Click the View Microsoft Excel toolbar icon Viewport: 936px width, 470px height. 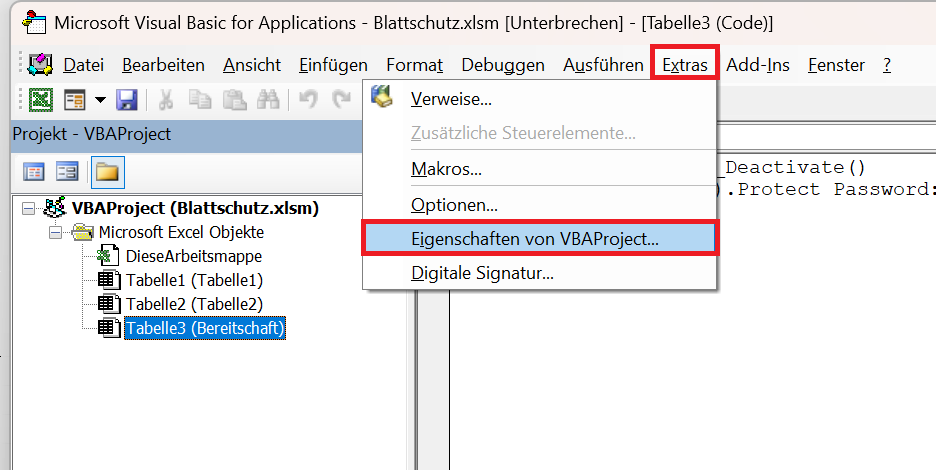click(x=41, y=100)
